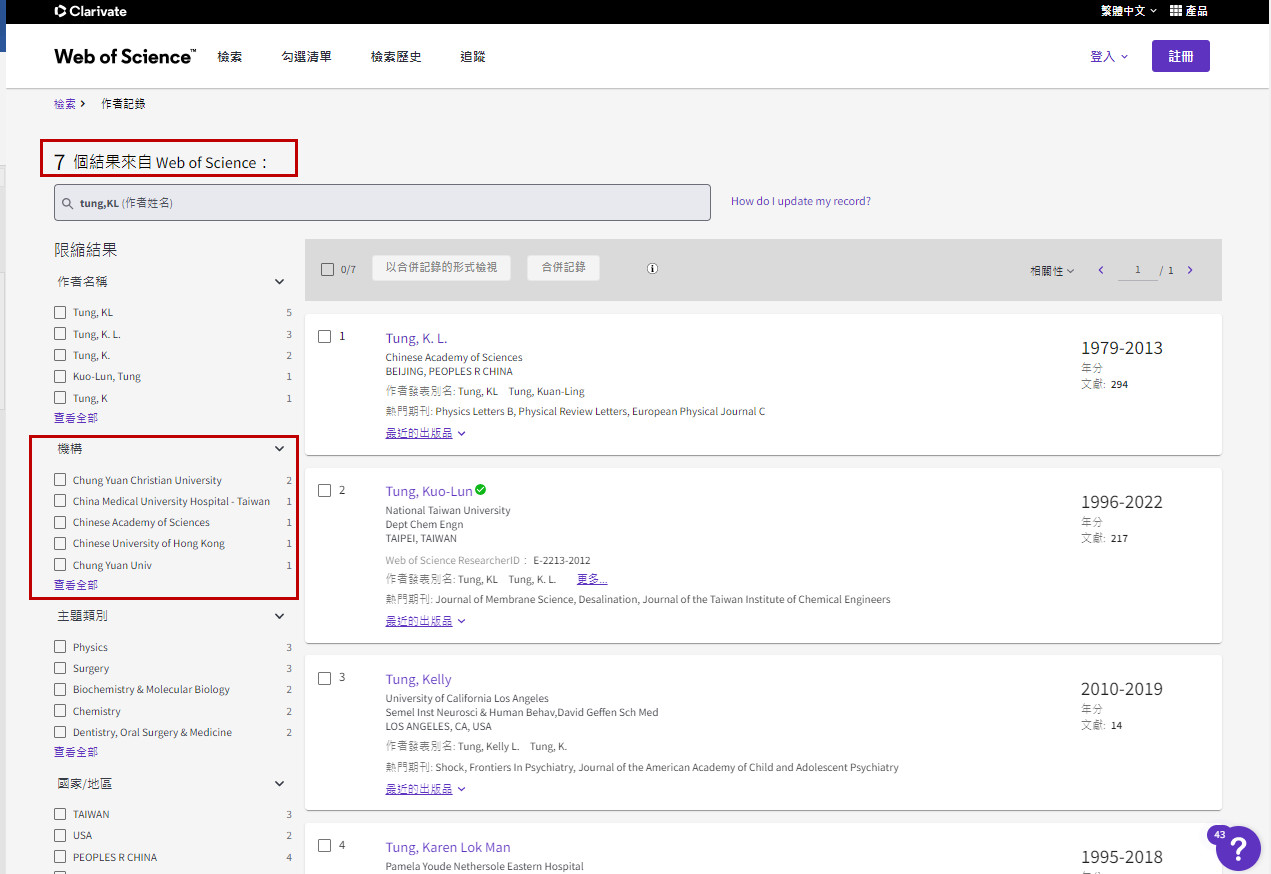Tick the Tung, KL author name filter

[60, 312]
